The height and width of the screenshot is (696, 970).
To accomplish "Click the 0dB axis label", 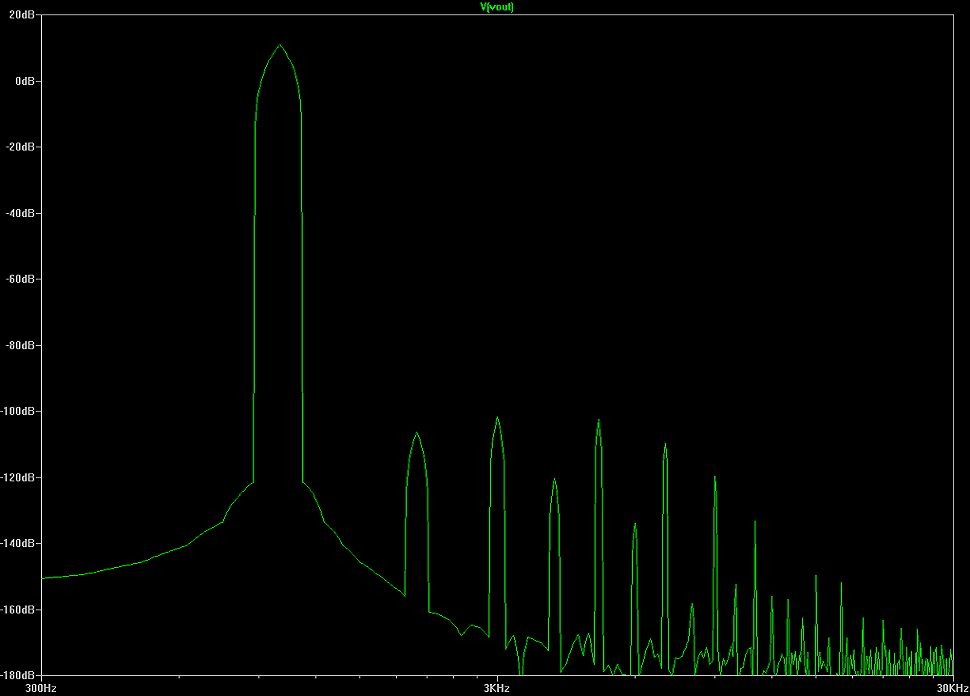I will [25, 81].
